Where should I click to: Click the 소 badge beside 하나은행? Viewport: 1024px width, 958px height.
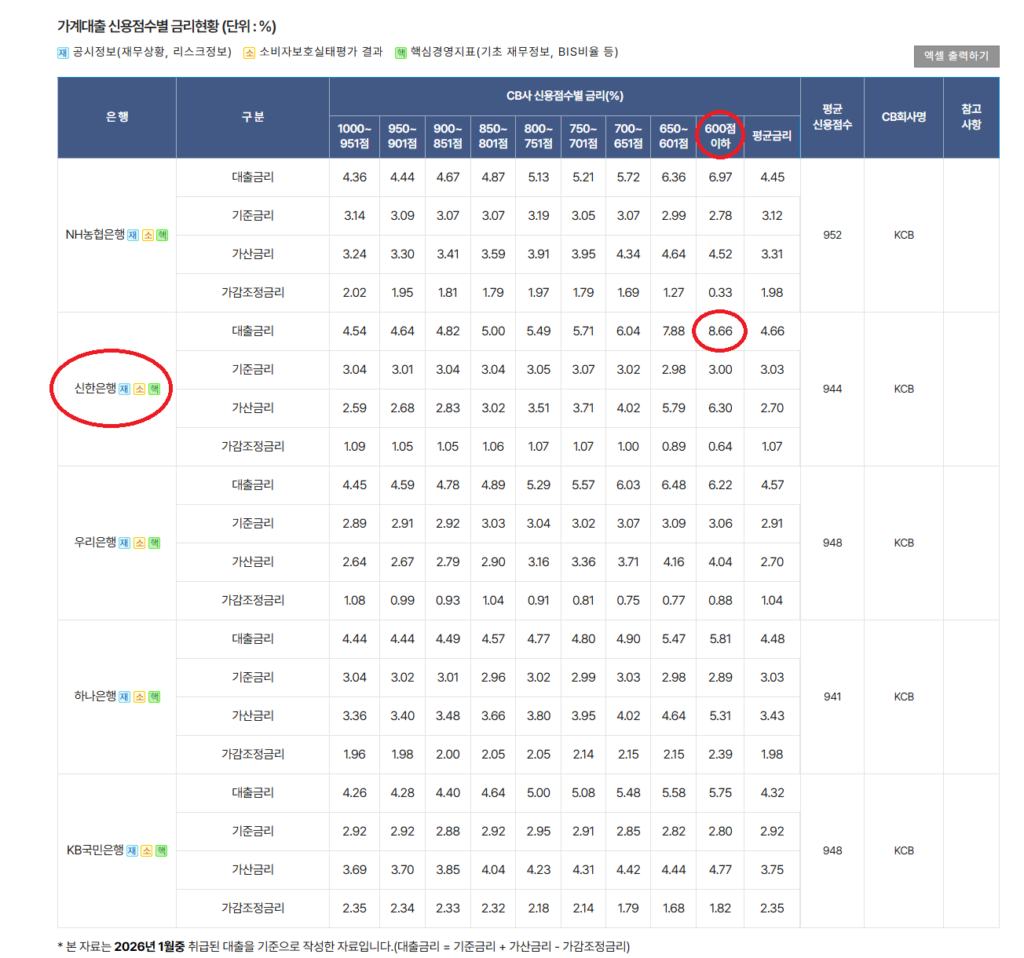pyautogui.click(x=139, y=697)
